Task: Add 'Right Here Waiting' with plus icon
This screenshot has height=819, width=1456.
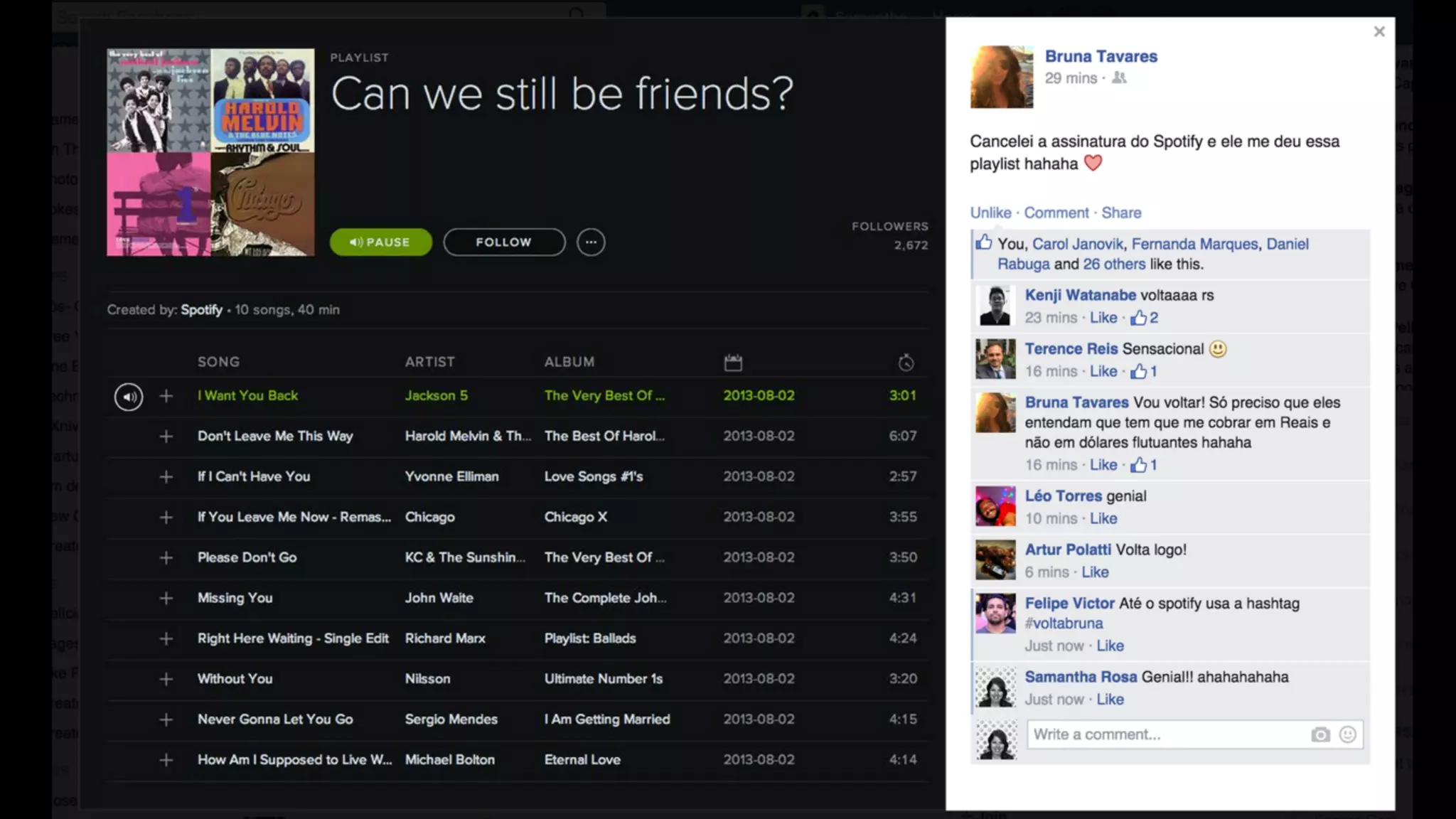Action: [166, 639]
